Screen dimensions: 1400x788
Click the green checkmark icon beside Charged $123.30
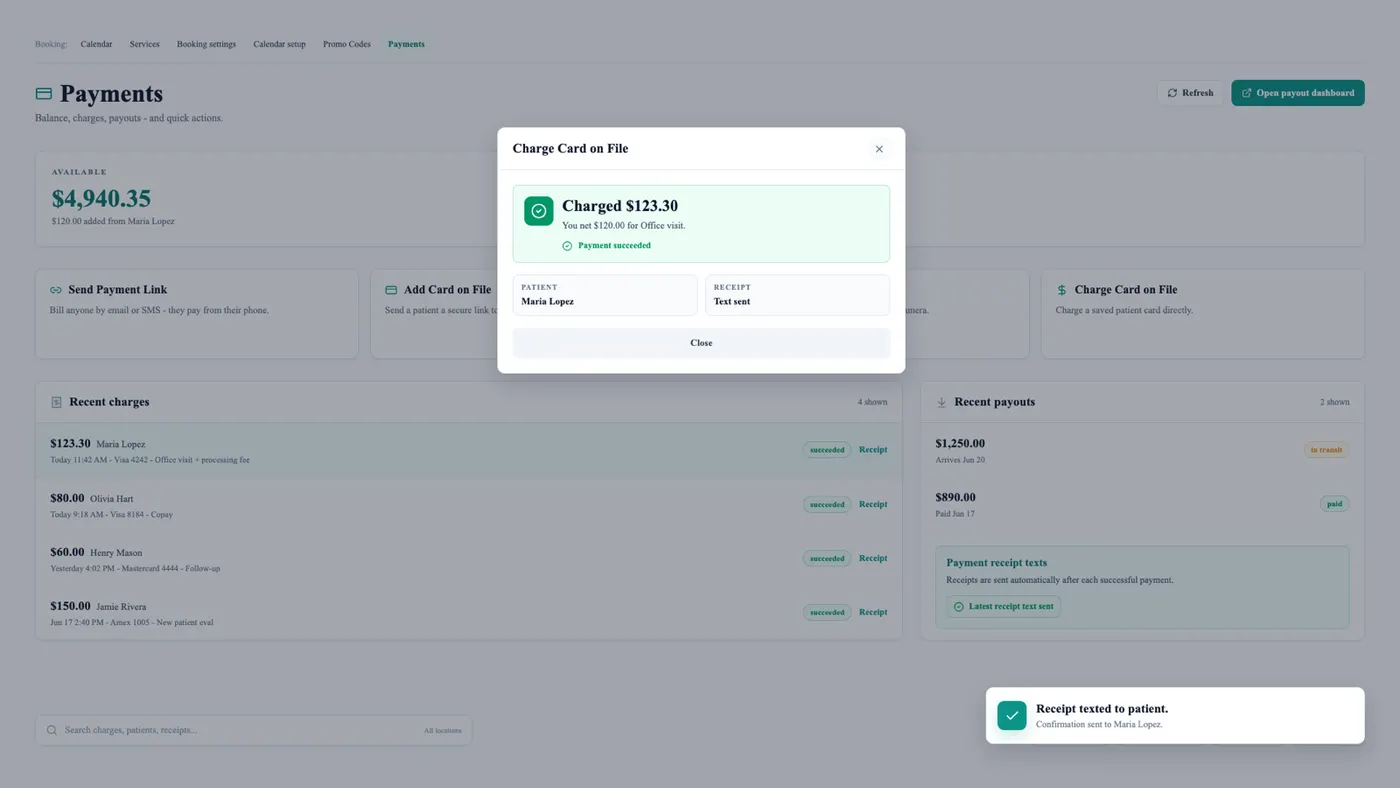(539, 211)
